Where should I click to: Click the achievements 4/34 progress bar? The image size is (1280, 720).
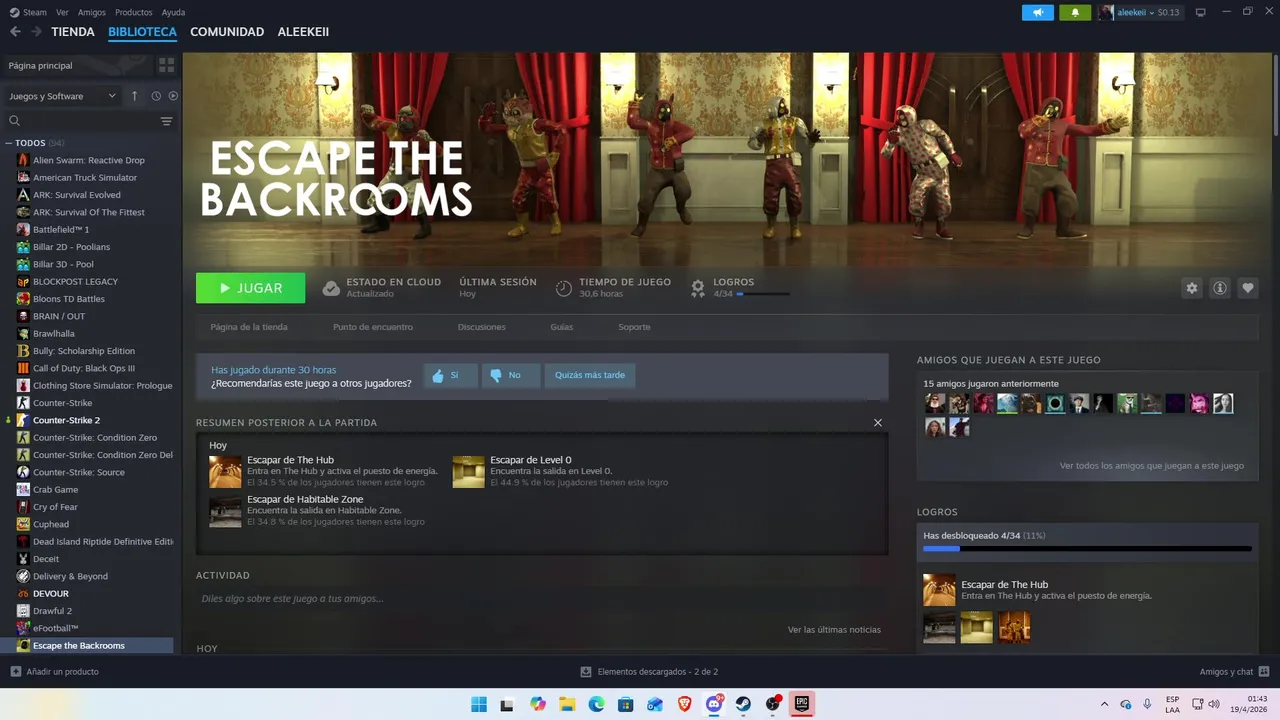tap(1087, 548)
